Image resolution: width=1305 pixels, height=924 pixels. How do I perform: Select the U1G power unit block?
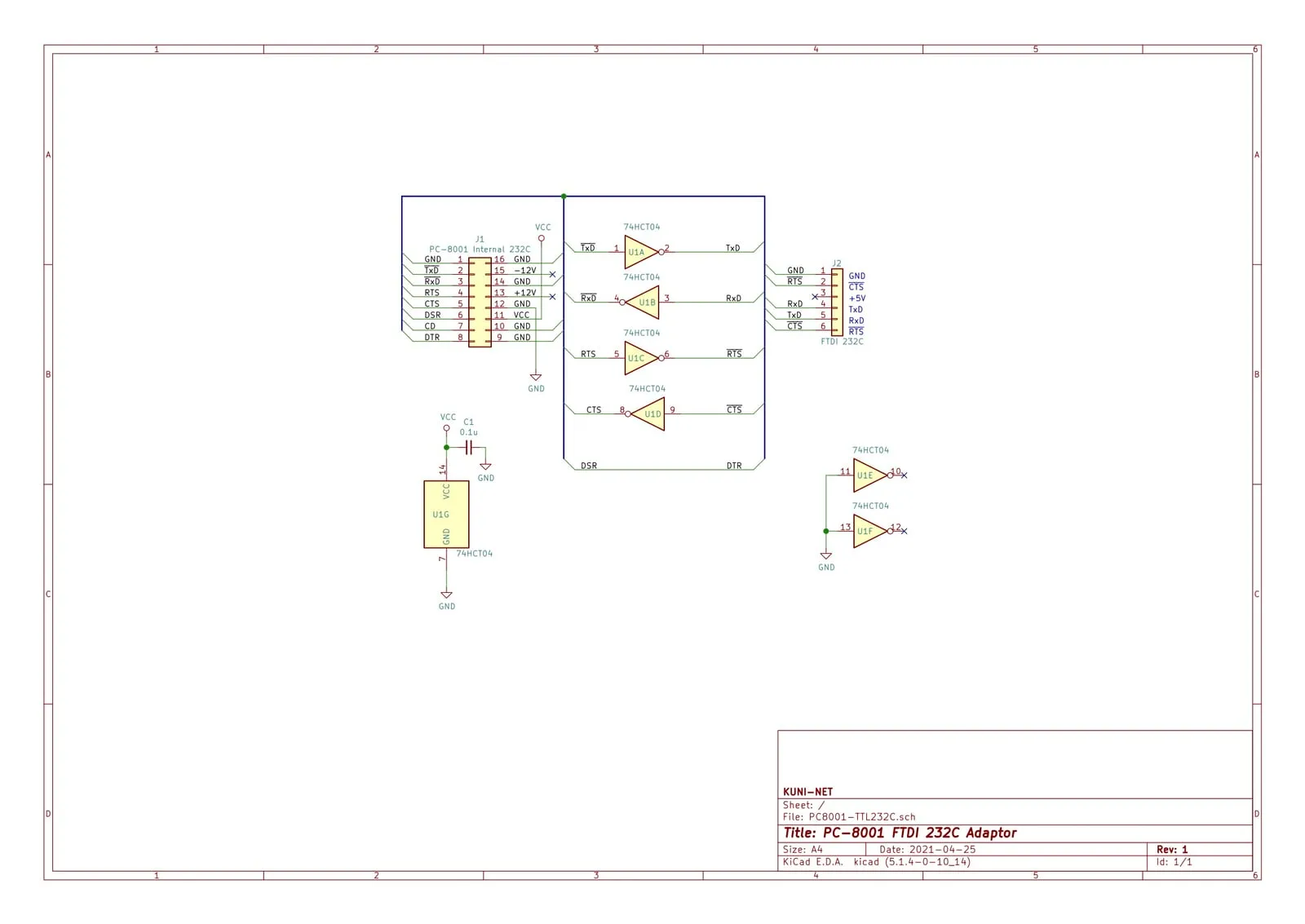coord(446,515)
